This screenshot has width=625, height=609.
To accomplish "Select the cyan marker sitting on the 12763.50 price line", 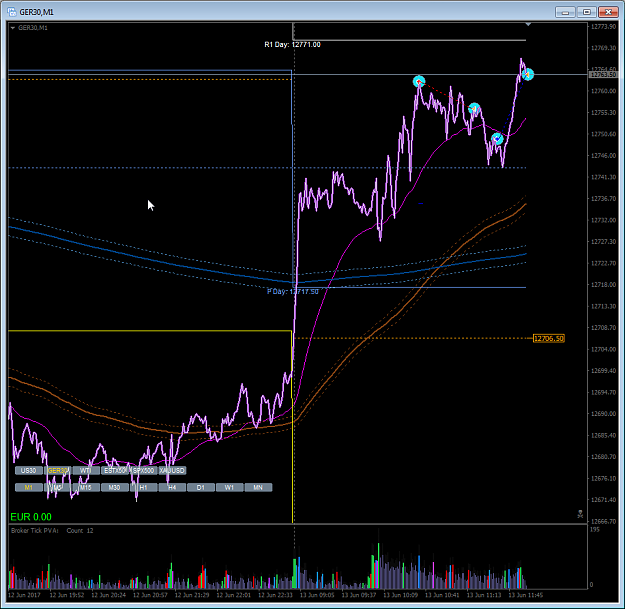I will pyautogui.click(x=528, y=74).
